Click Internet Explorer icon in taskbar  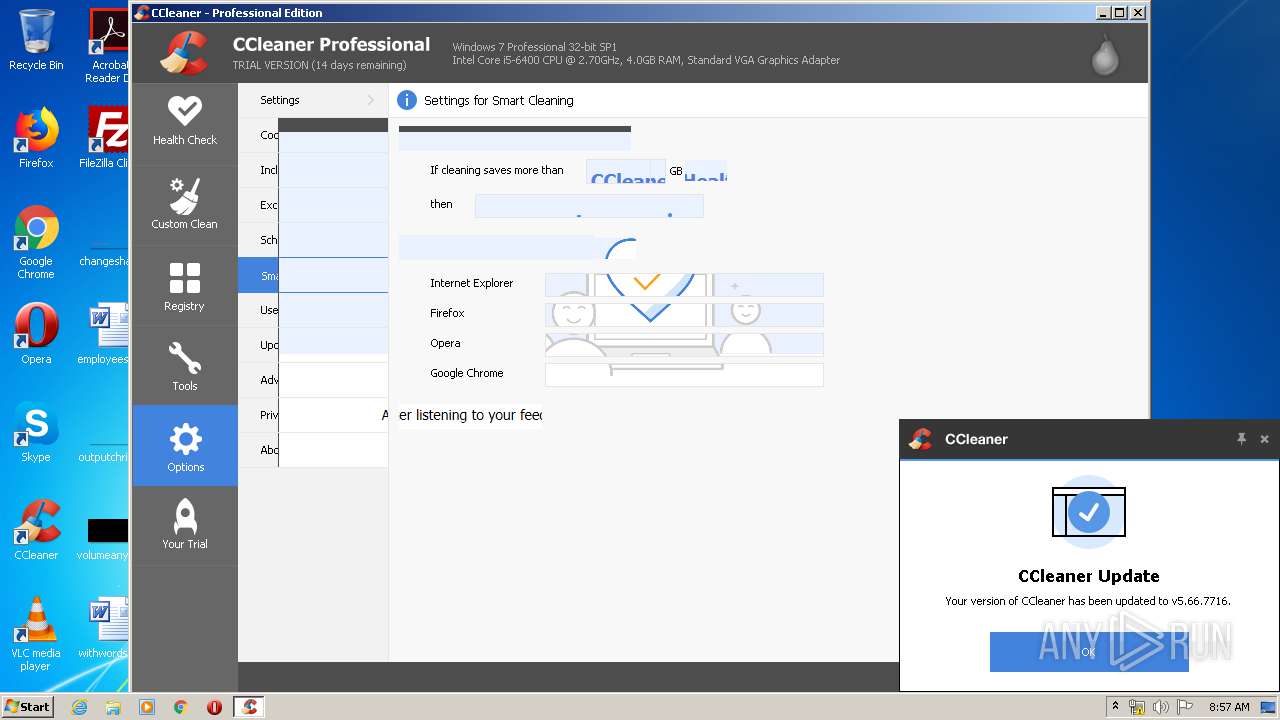click(x=79, y=707)
